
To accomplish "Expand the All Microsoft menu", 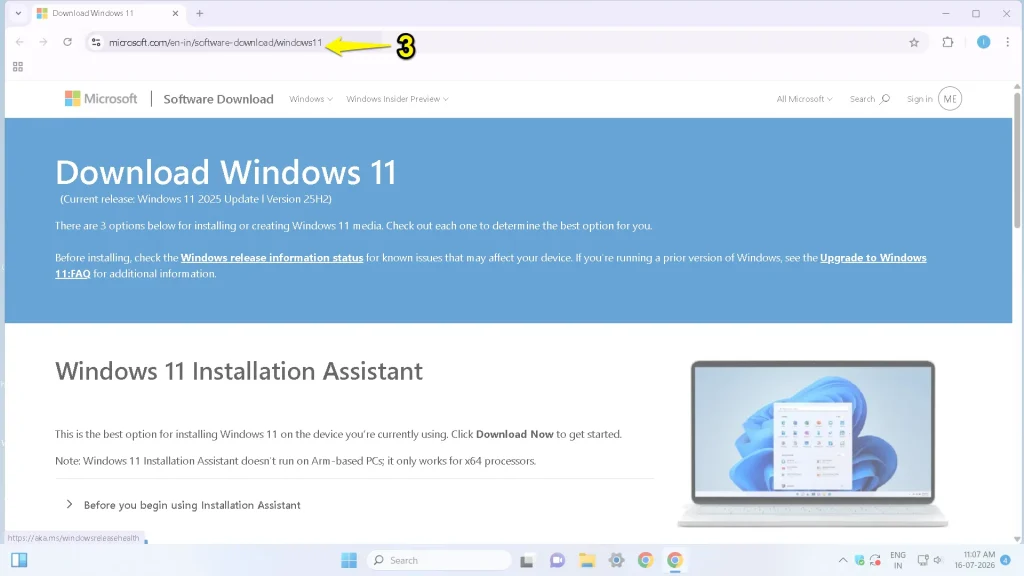I will (804, 99).
